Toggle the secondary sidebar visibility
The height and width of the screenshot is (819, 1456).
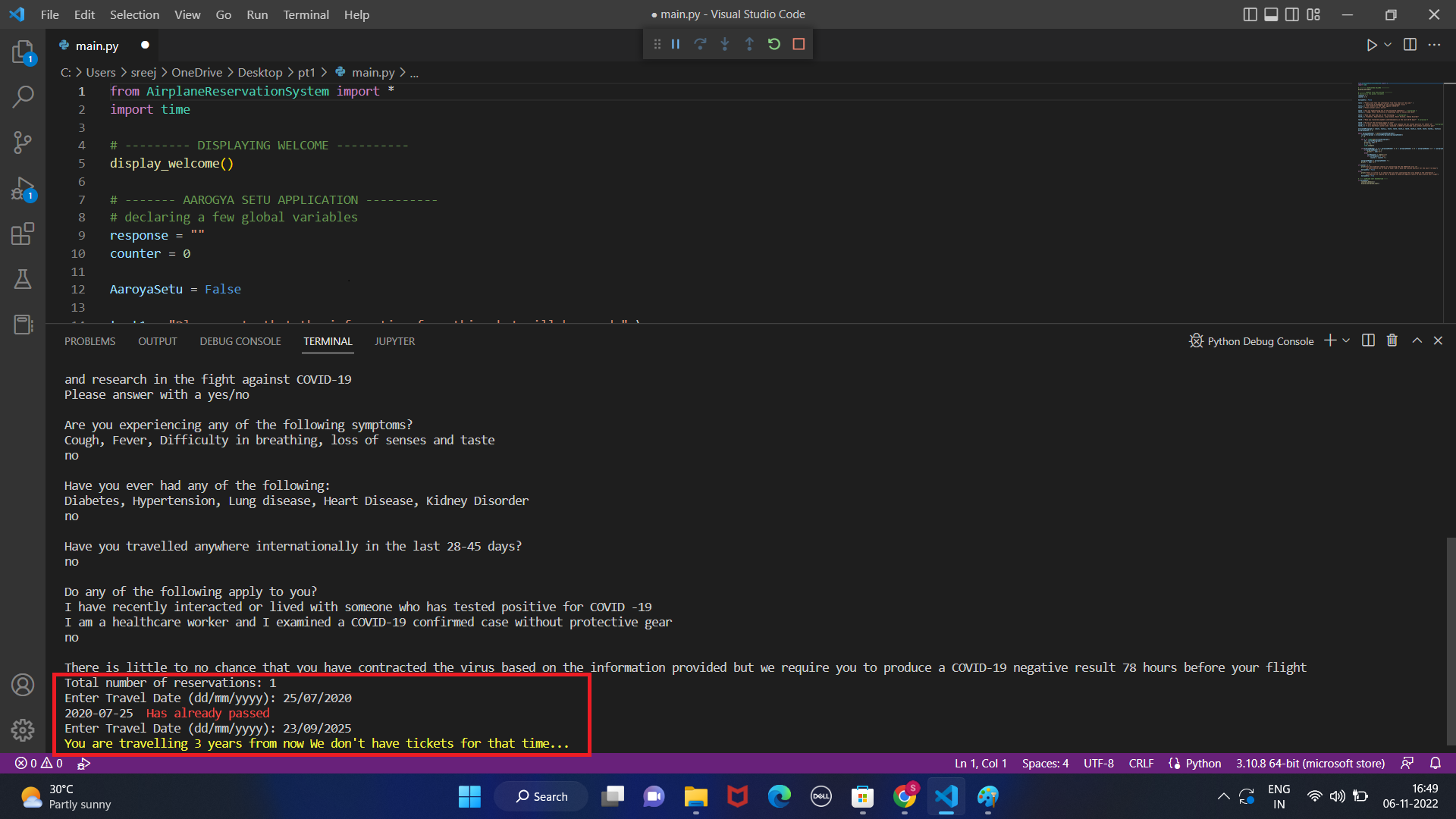pos(1291,14)
